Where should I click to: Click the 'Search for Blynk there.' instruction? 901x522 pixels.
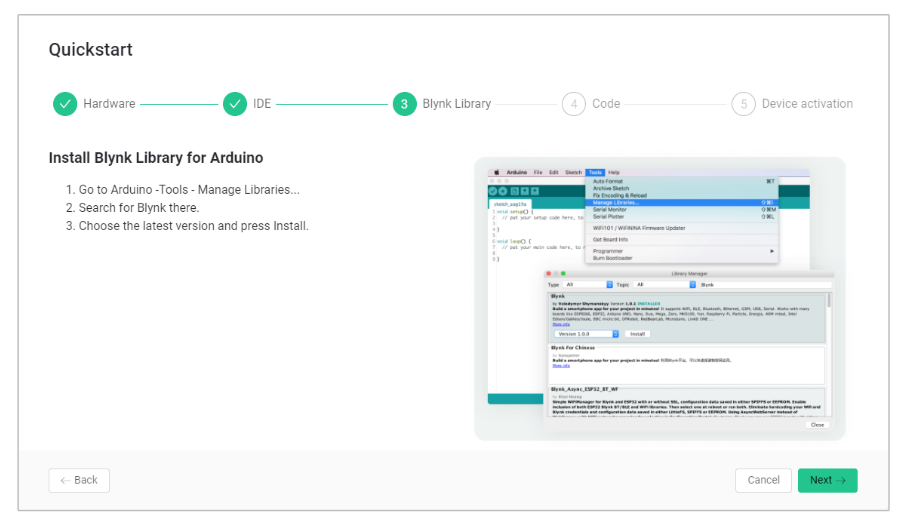click(138, 208)
